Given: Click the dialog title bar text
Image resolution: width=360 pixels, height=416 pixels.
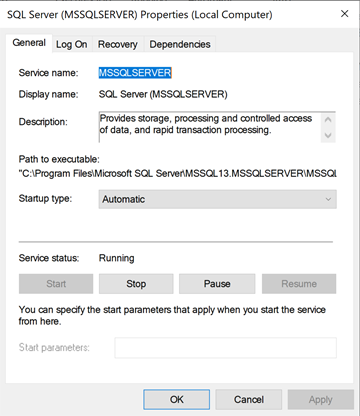Looking at the screenshot, I should click(140, 15).
